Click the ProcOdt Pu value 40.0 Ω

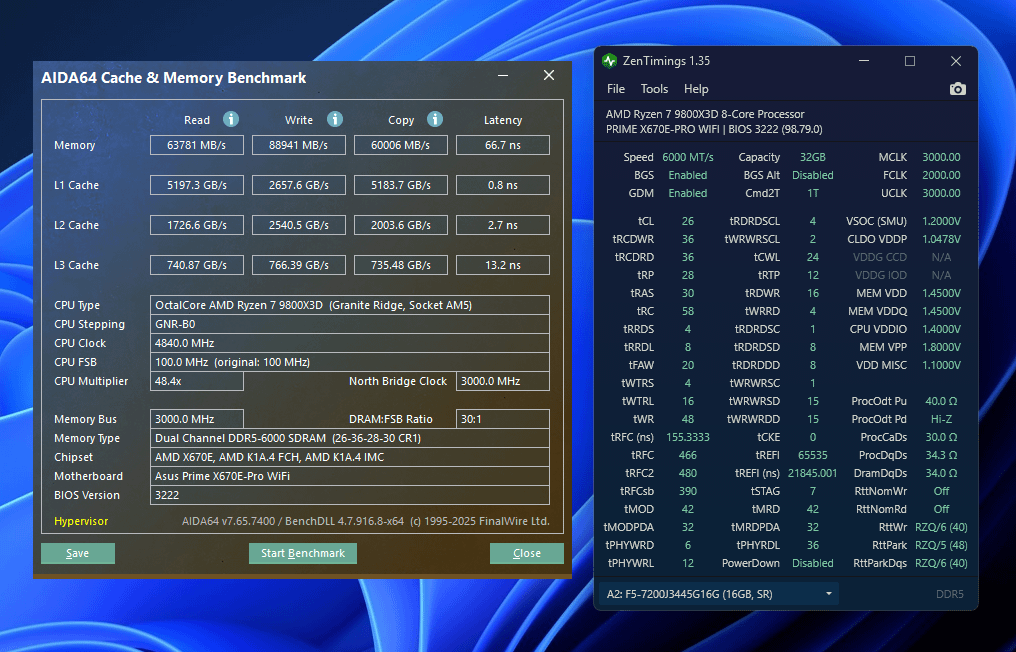point(941,401)
